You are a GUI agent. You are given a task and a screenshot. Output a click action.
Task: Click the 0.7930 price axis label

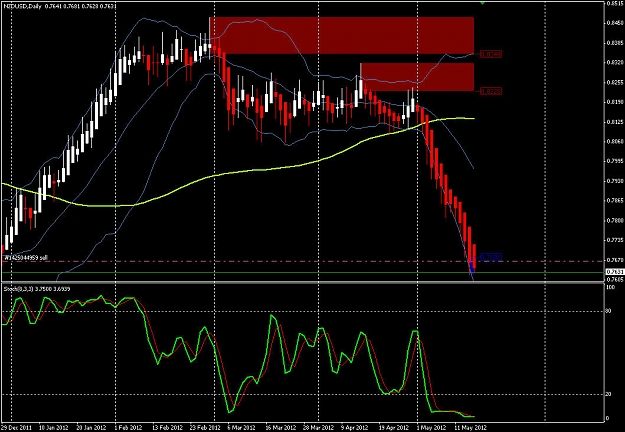tap(615, 181)
